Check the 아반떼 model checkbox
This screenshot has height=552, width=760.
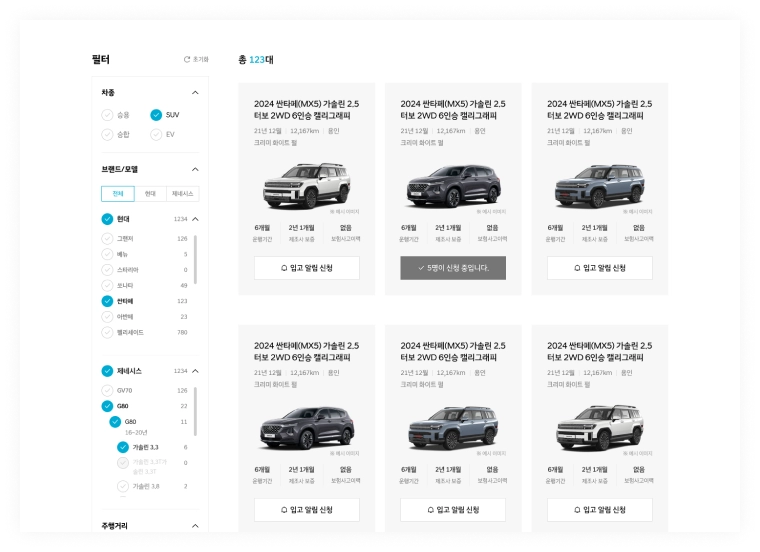pyautogui.click(x=107, y=316)
